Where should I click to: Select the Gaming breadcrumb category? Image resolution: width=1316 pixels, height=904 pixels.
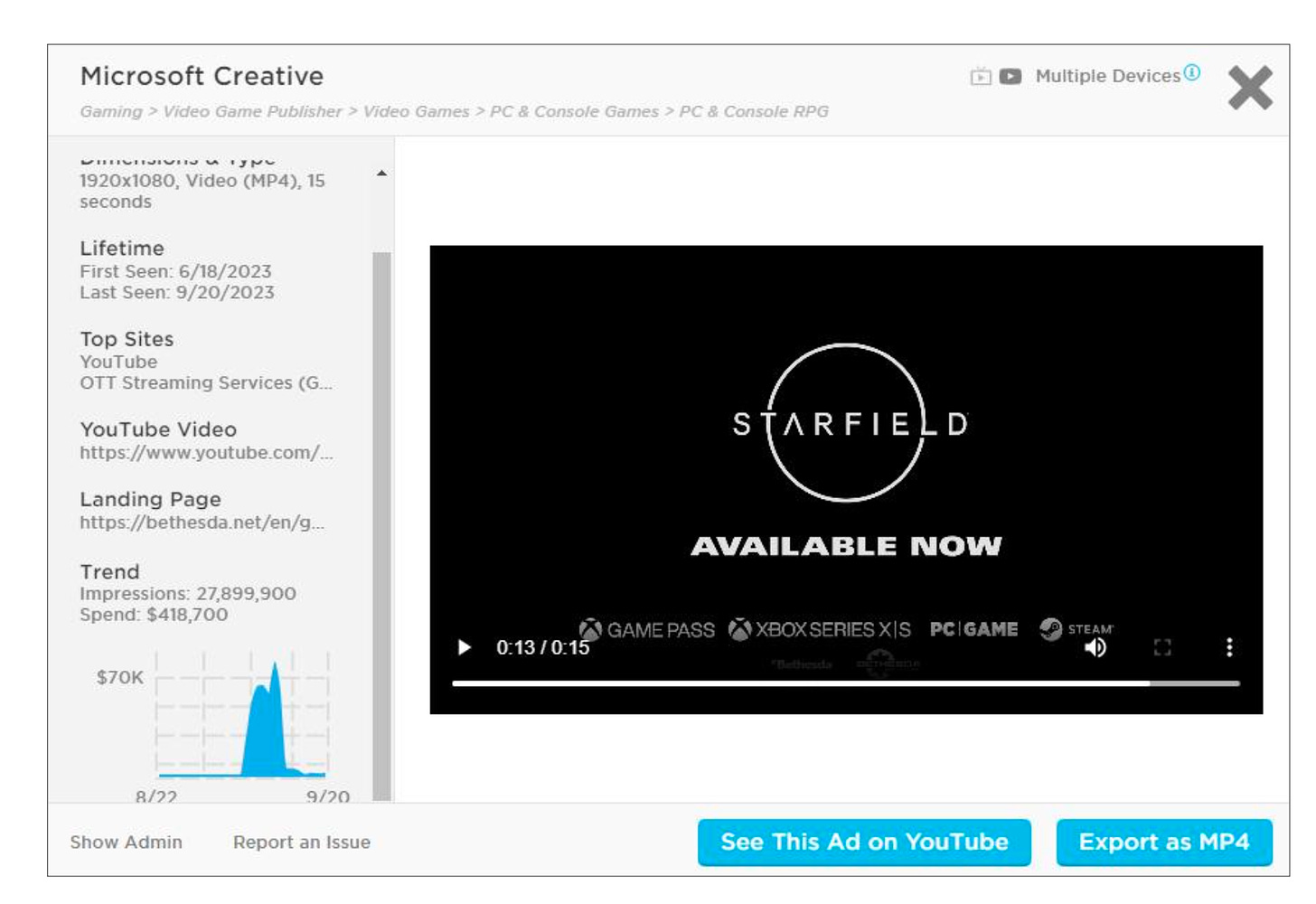(x=111, y=112)
